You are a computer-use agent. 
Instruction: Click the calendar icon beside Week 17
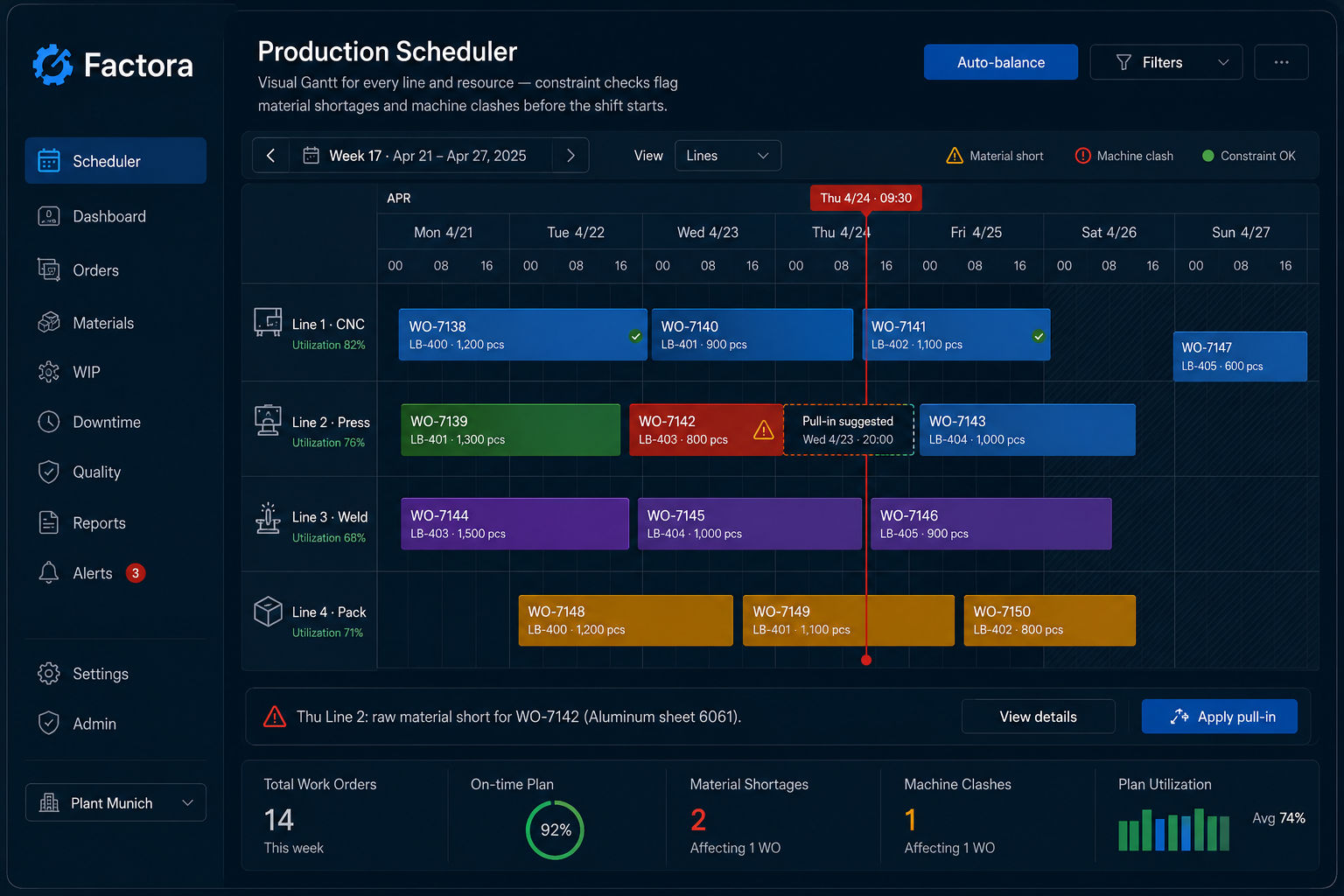(311, 156)
